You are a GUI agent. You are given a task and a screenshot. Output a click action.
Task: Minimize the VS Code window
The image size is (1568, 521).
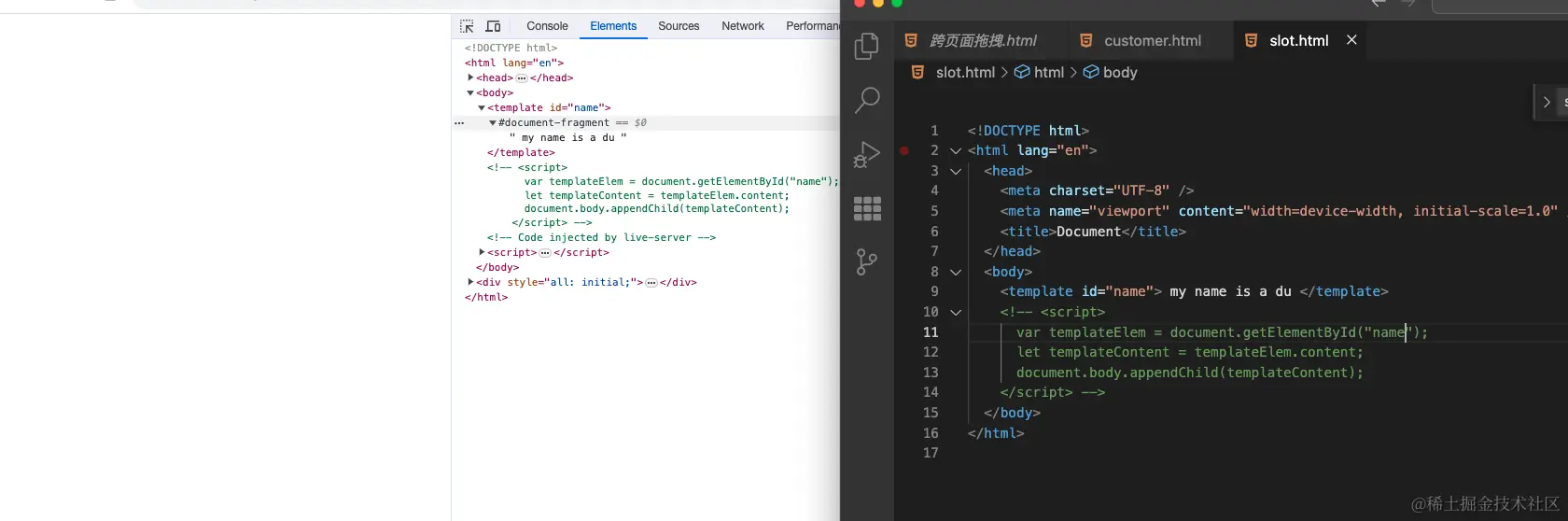tap(878, 3)
